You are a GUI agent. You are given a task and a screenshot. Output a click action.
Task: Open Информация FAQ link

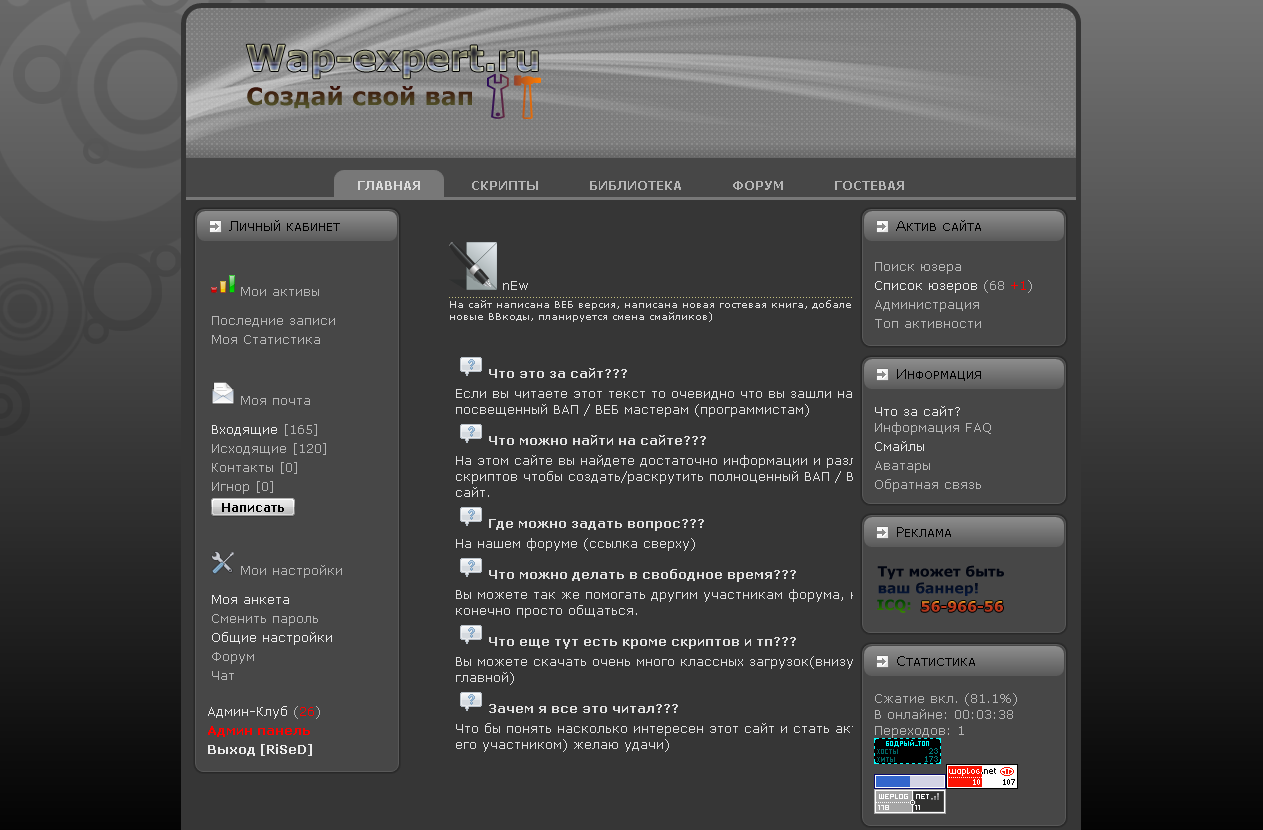(x=933, y=428)
